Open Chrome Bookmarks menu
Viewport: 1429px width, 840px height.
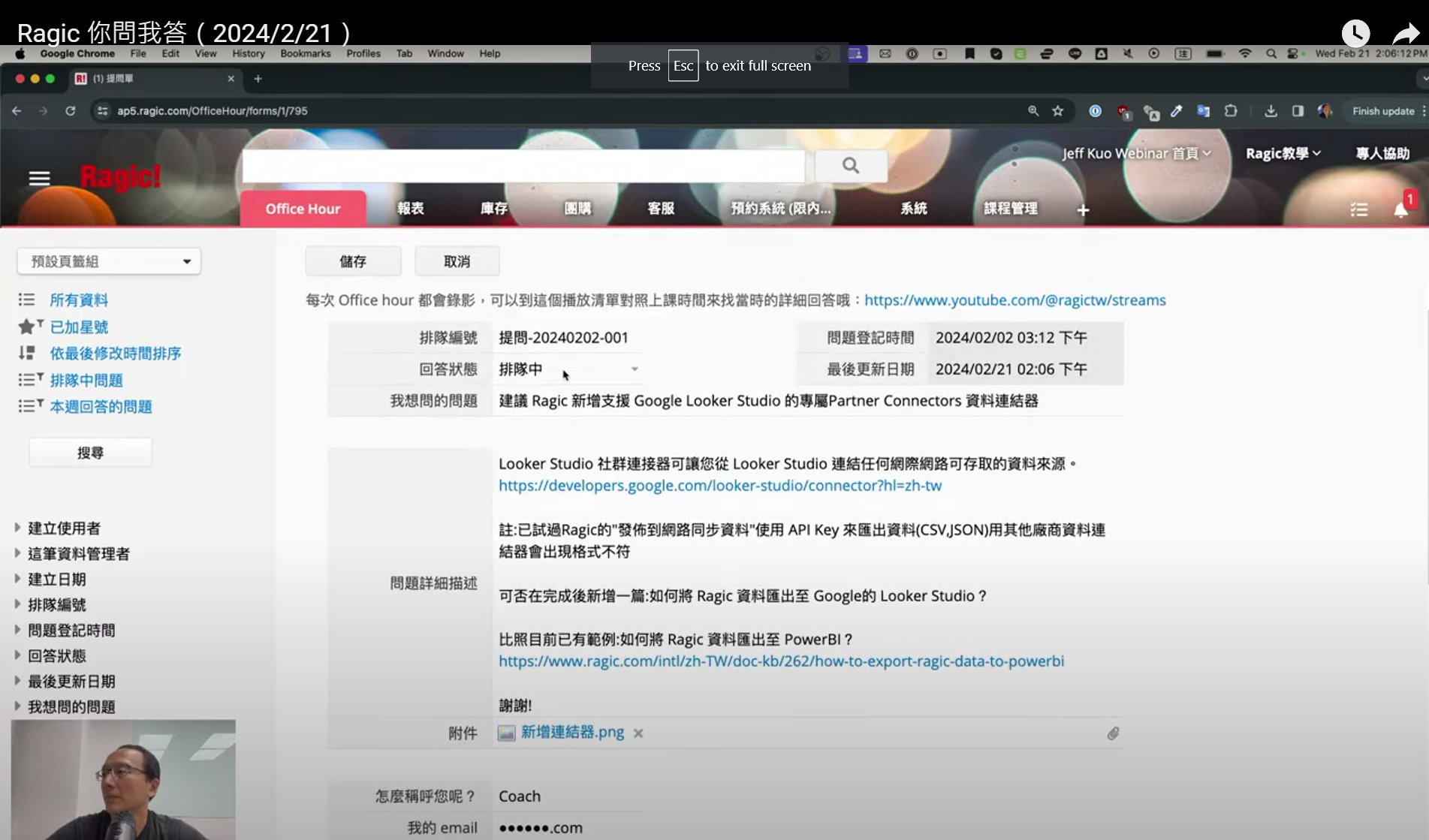(306, 54)
